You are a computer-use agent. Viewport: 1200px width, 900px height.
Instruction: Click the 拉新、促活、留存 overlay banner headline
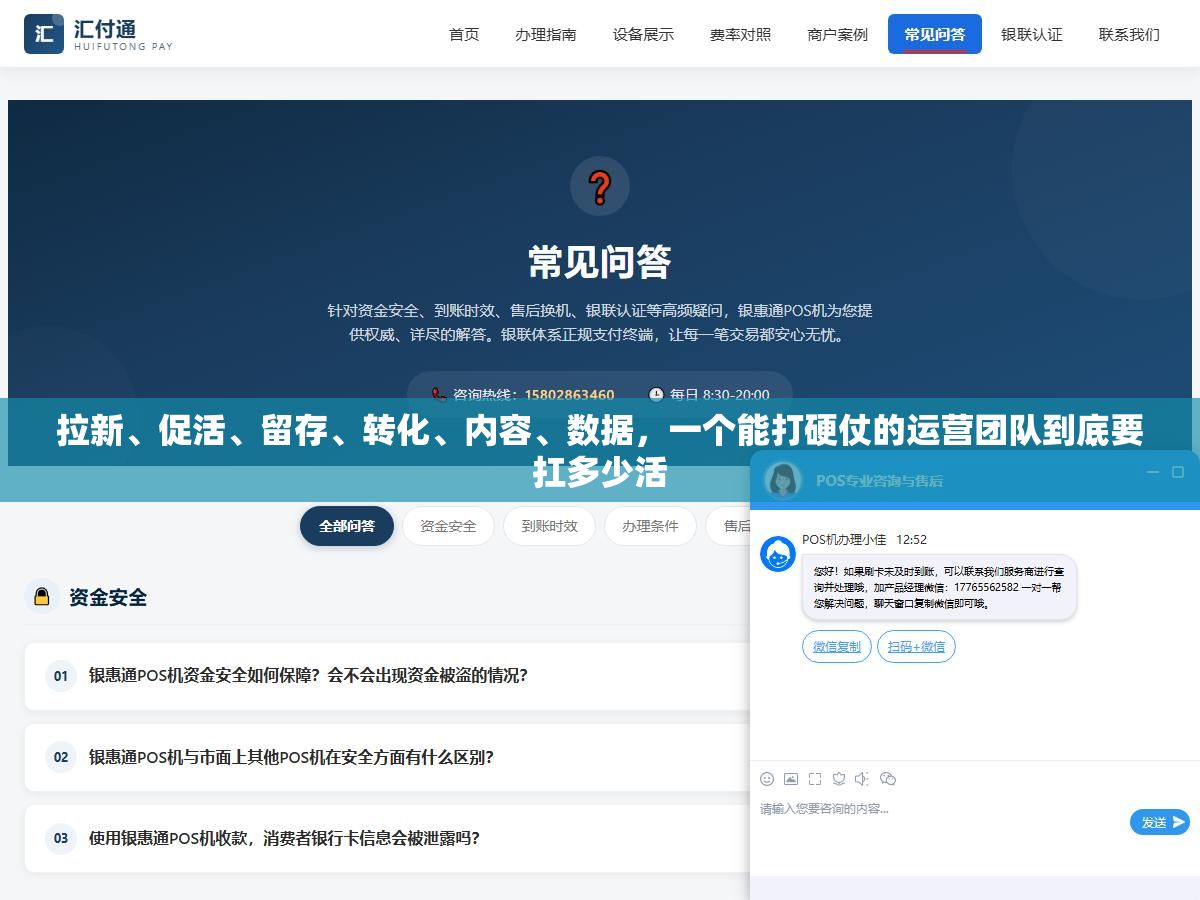600,451
